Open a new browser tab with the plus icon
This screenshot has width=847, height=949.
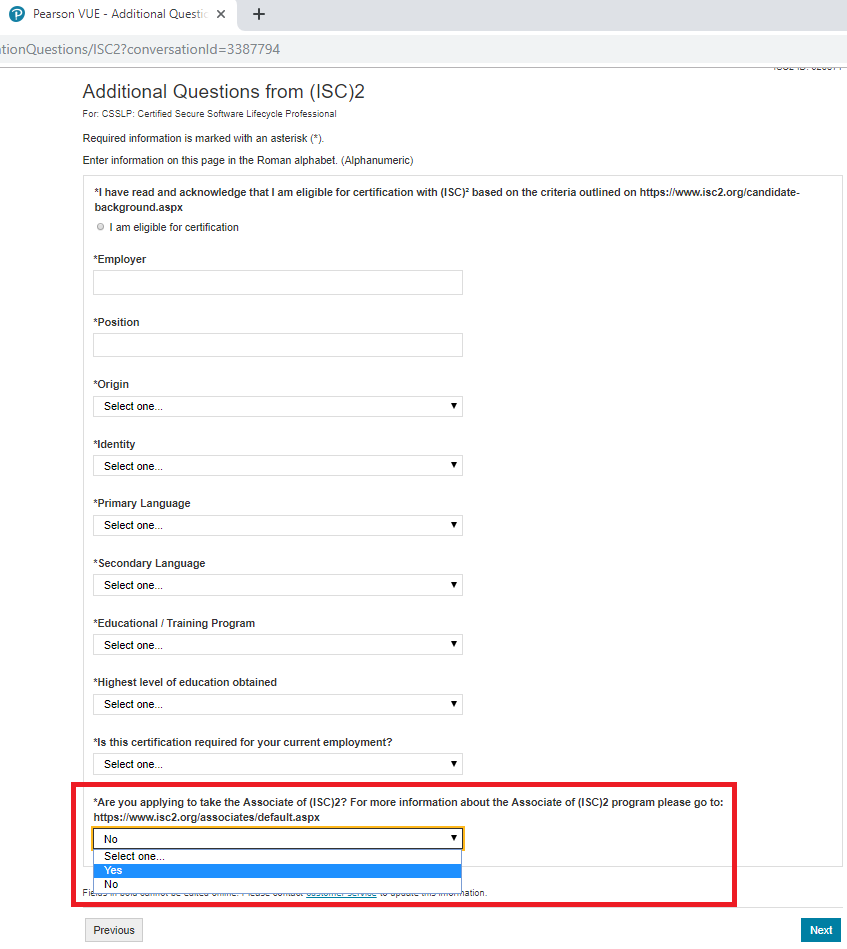tap(258, 14)
